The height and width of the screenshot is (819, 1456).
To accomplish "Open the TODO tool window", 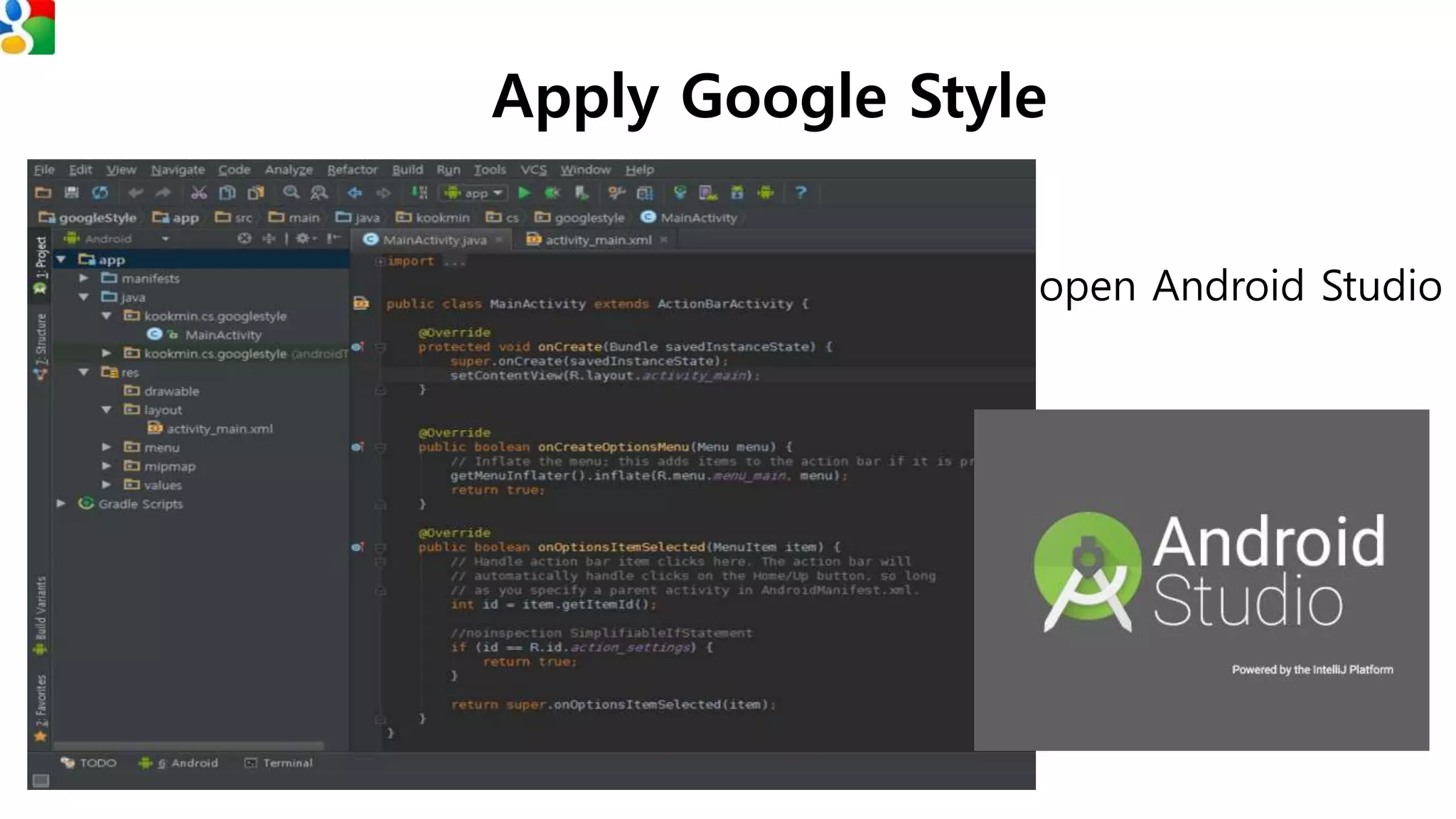I will (89, 763).
